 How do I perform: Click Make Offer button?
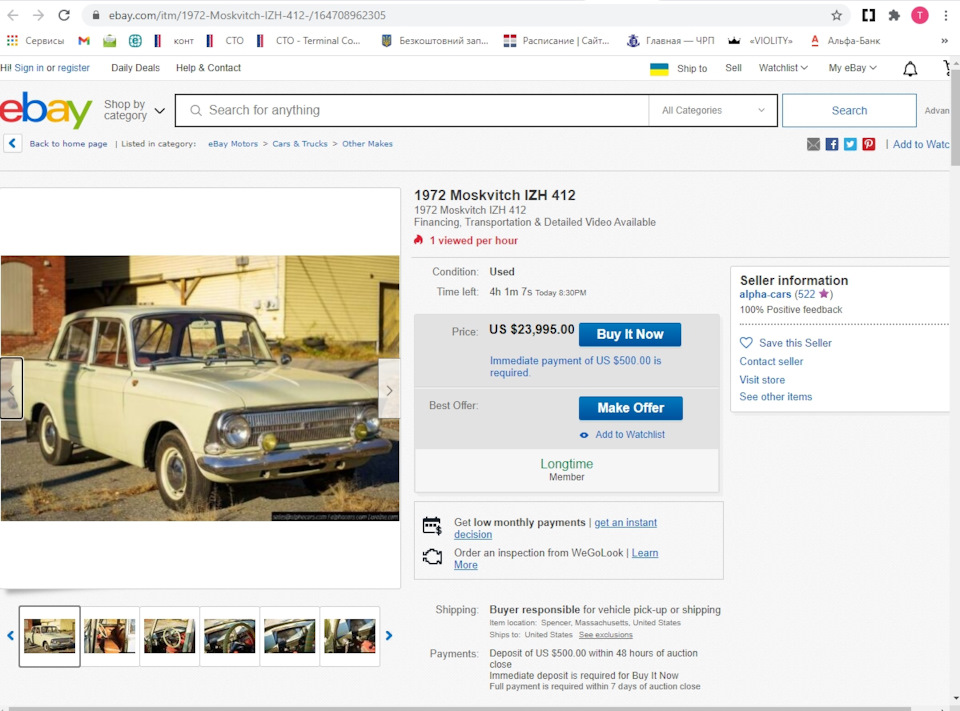click(x=631, y=408)
